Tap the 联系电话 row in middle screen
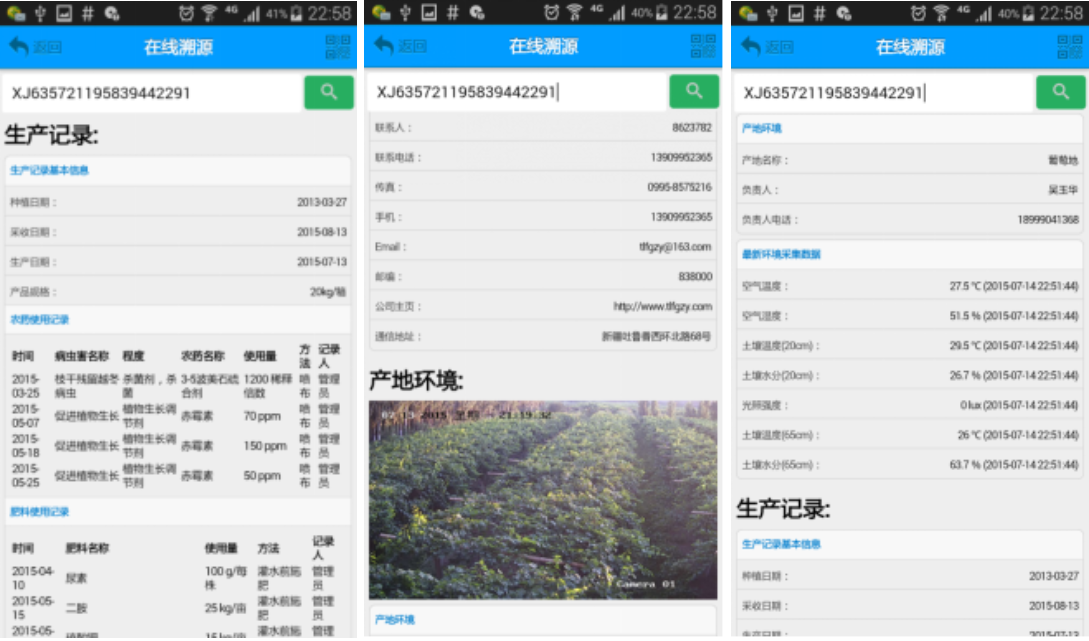1089x641 pixels. [543, 158]
